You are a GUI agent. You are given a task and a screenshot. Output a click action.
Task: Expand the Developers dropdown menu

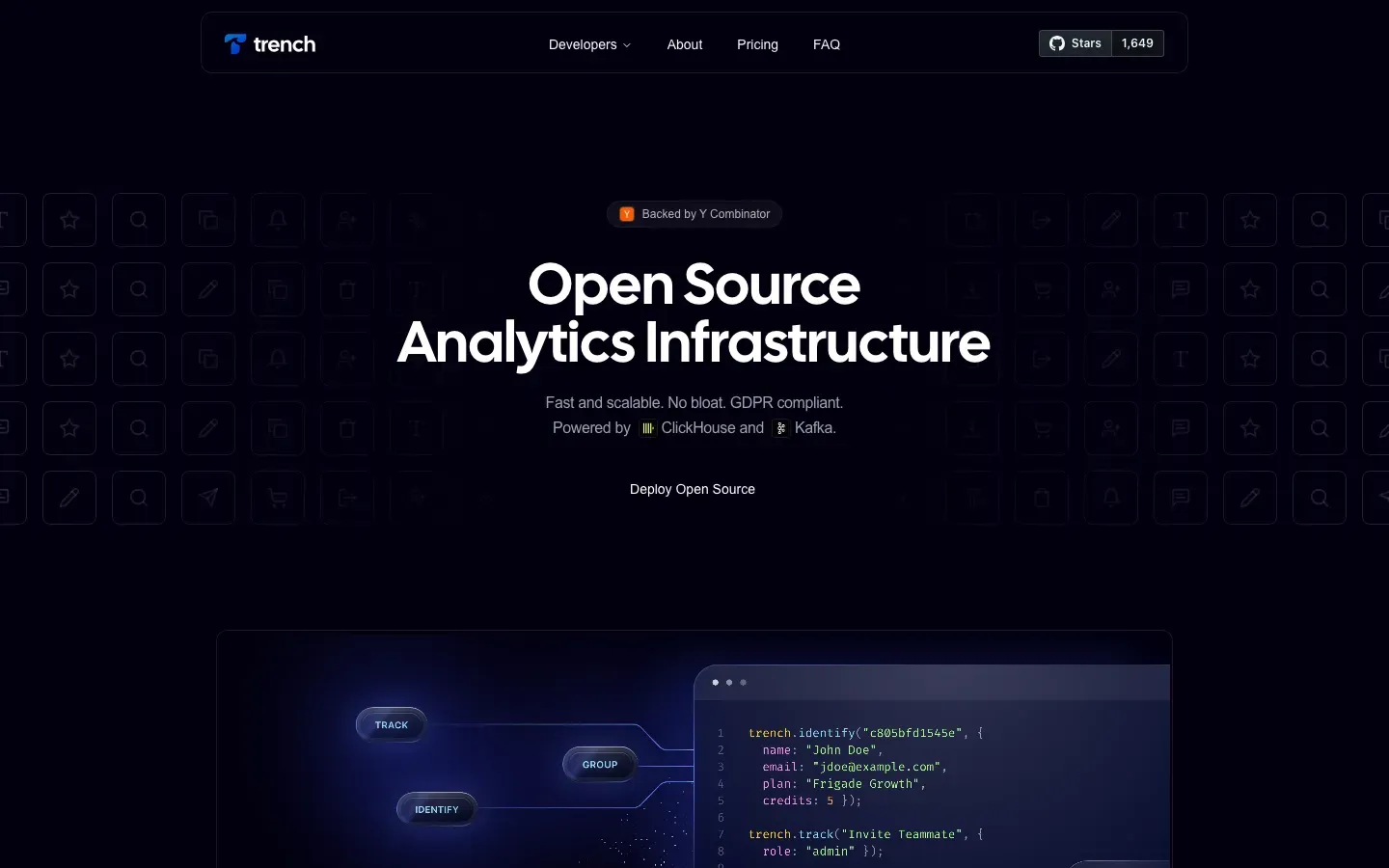pyautogui.click(x=589, y=44)
